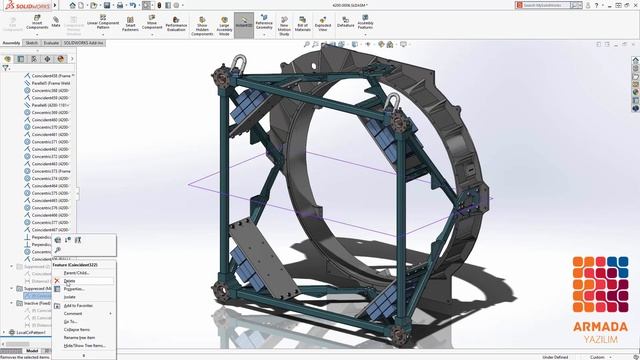Click the Select cursor tool
The height and width of the screenshot is (360, 640).
click(146, 5)
